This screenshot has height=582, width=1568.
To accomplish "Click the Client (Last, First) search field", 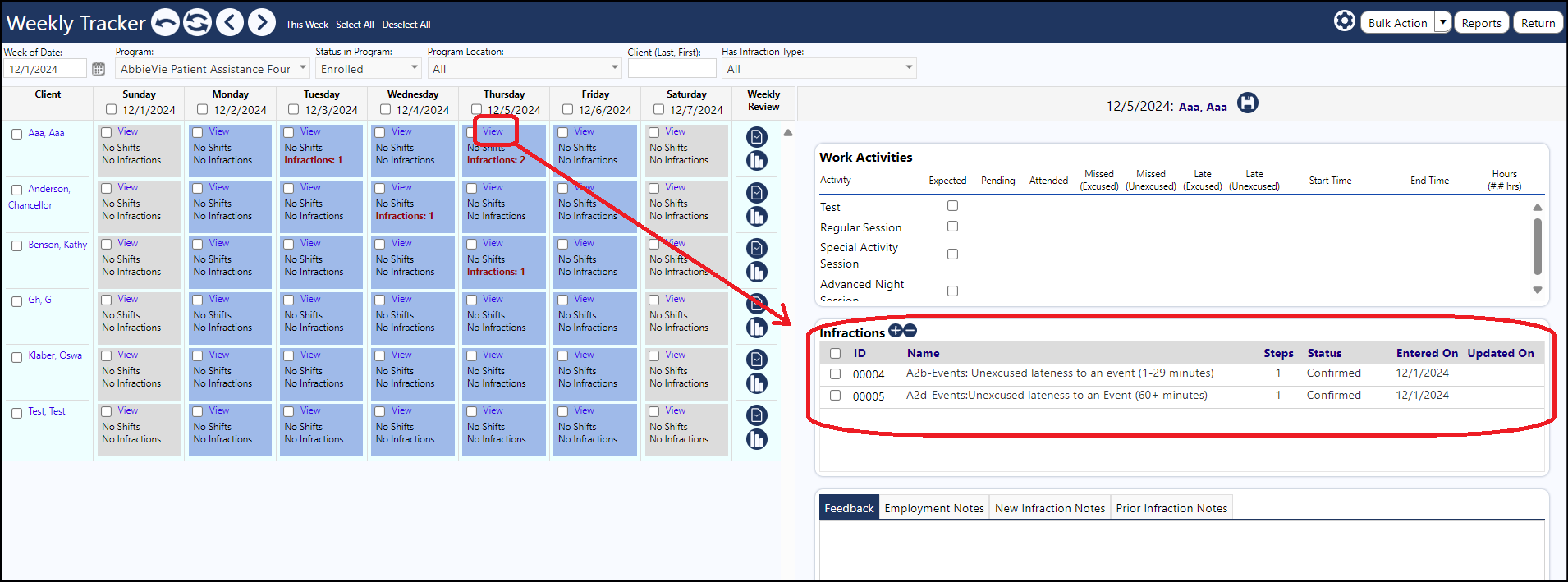I will click(672, 69).
